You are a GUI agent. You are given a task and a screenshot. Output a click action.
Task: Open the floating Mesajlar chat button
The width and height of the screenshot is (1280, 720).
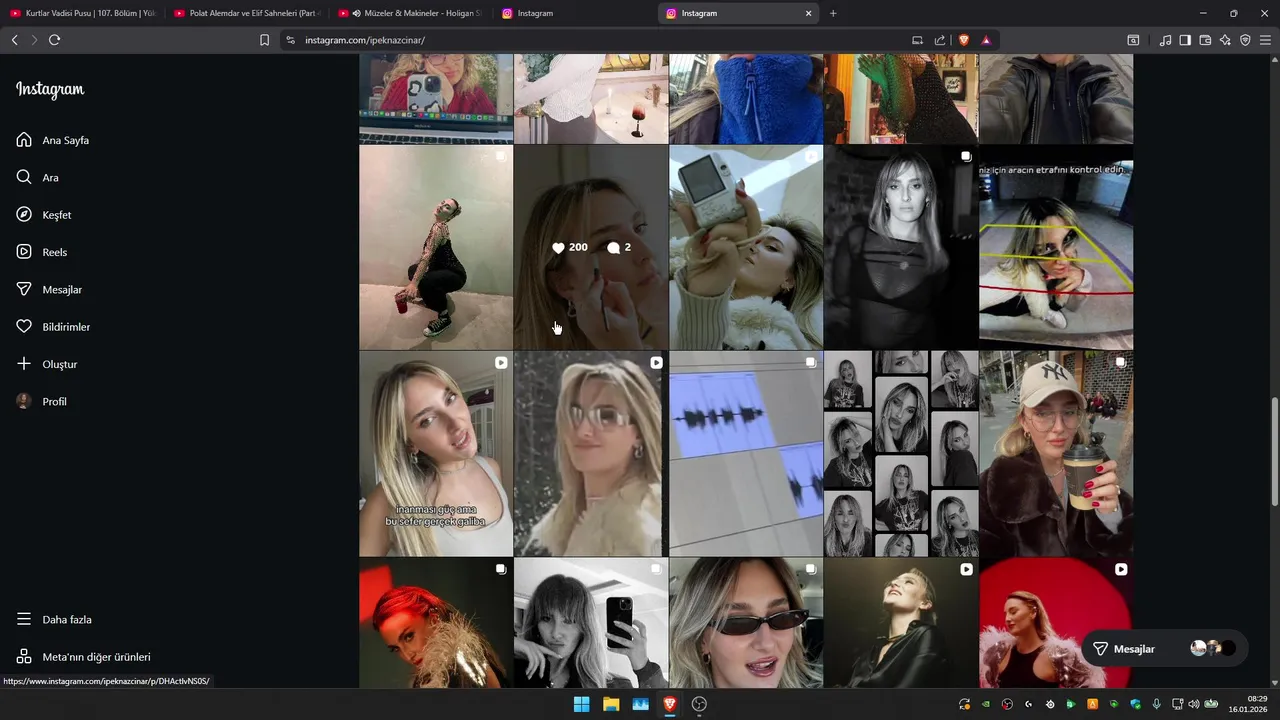pyautogui.click(x=1164, y=649)
